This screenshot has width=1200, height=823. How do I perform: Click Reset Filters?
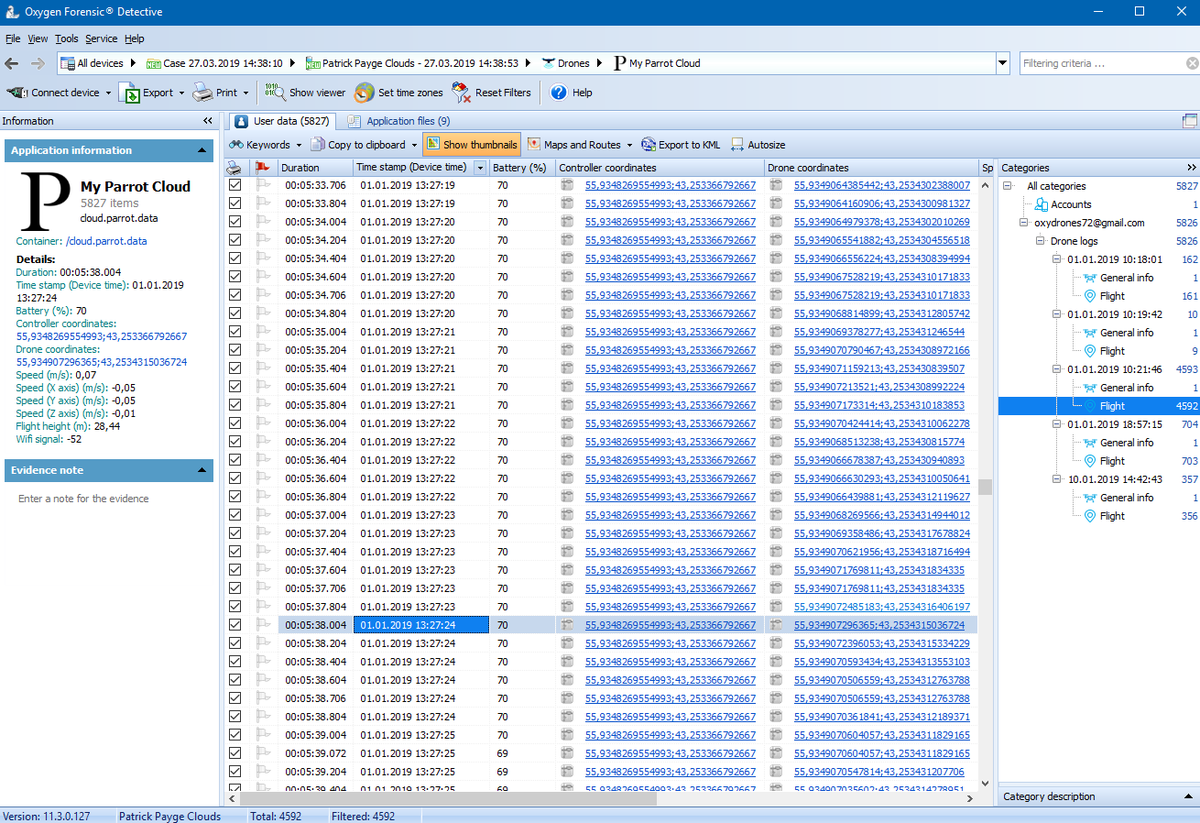(x=491, y=92)
